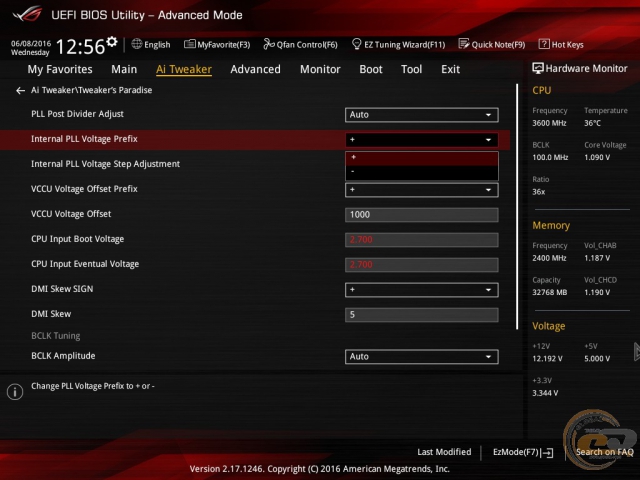
Task: Show the Hot Keys help
Action: coord(561,44)
